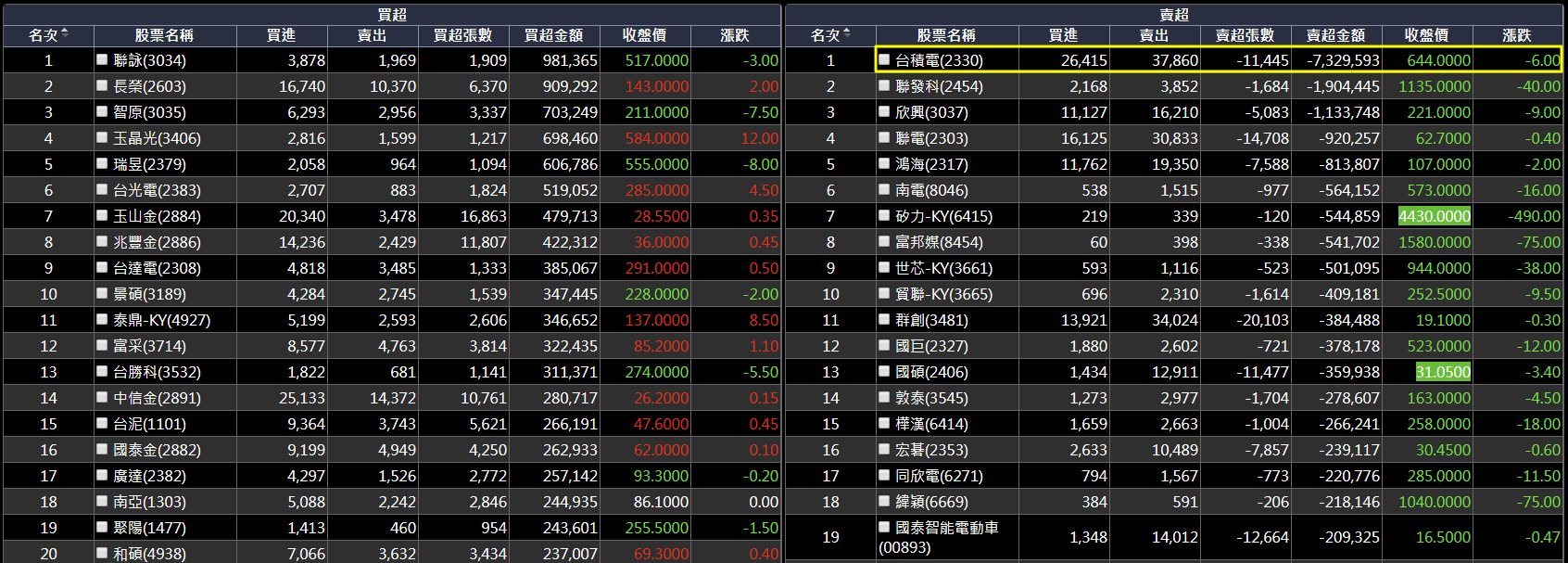Viewport: 1568px width, 563px height.
Task: Open stock 廣達(2382)
Action: pyautogui.click(x=149, y=476)
